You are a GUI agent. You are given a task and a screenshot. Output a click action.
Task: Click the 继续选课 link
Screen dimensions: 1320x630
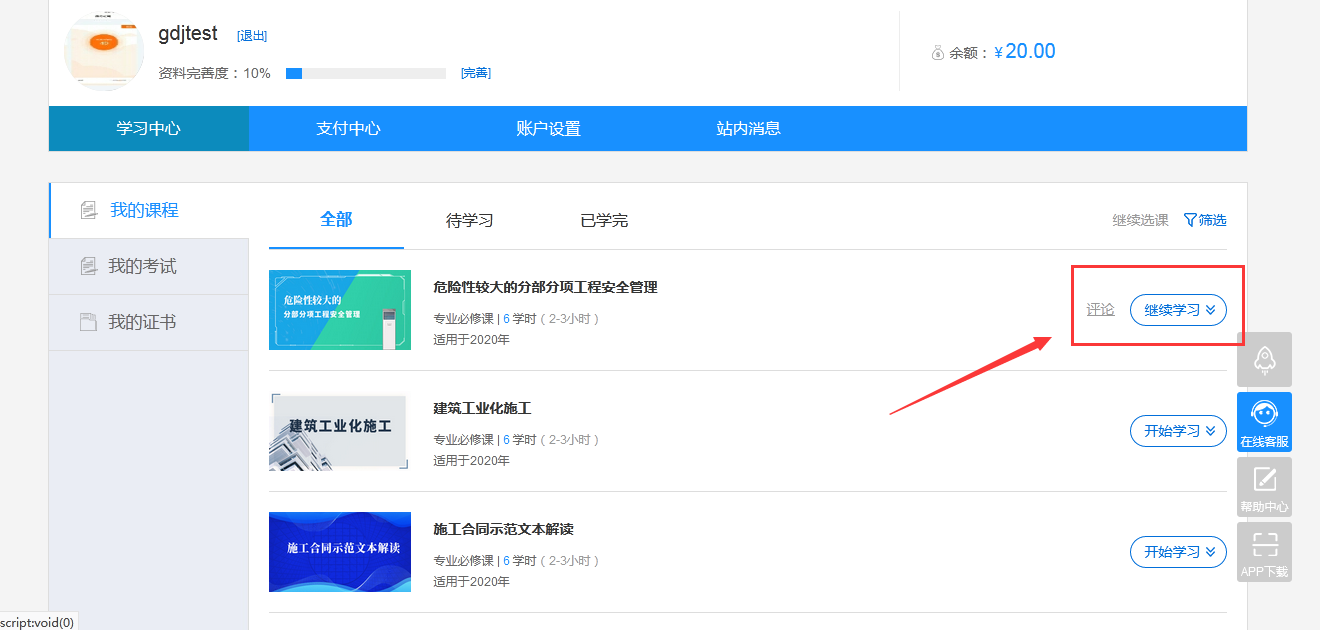pyautogui.click(x=1140, y=220)
